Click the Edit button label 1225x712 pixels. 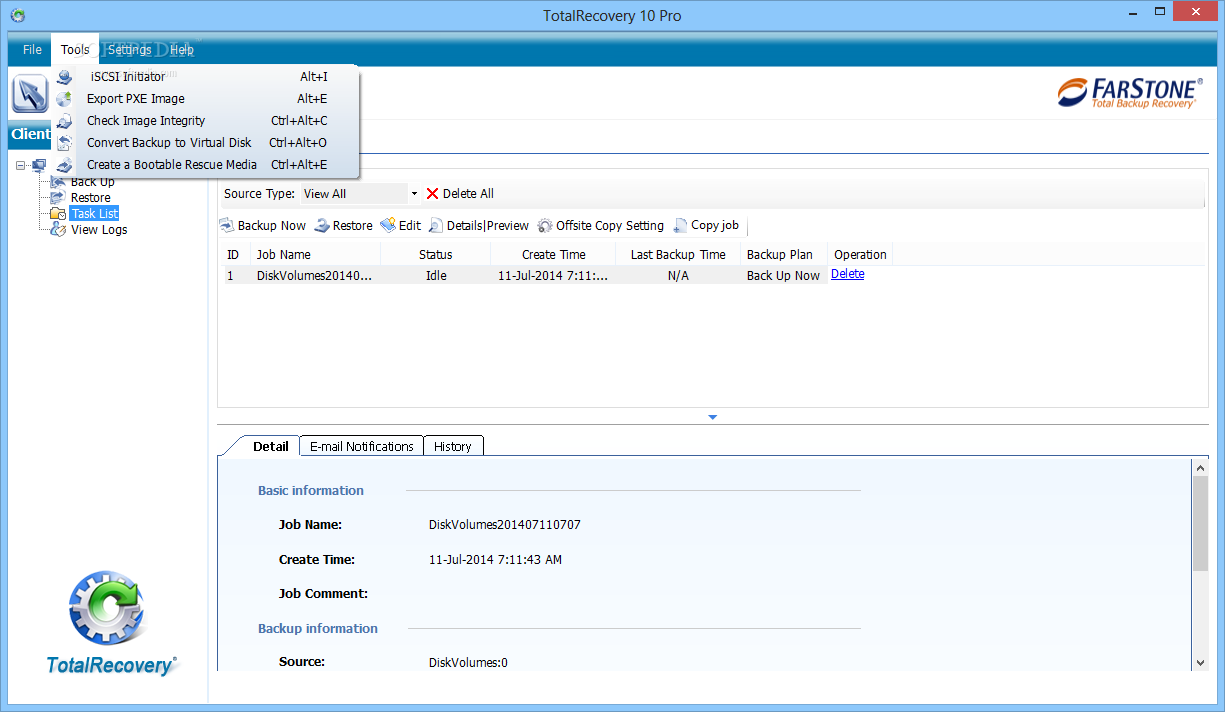(410, 226)
